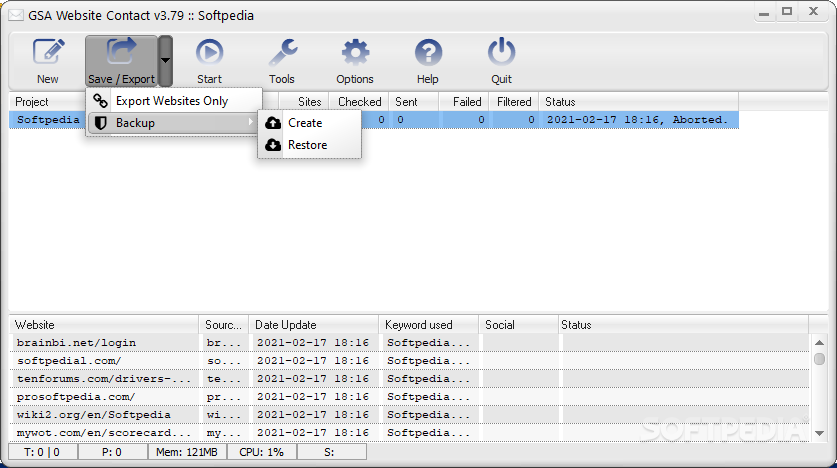Select Restore backup option
This screenshot has width=837, height=468.
(309, 145)
